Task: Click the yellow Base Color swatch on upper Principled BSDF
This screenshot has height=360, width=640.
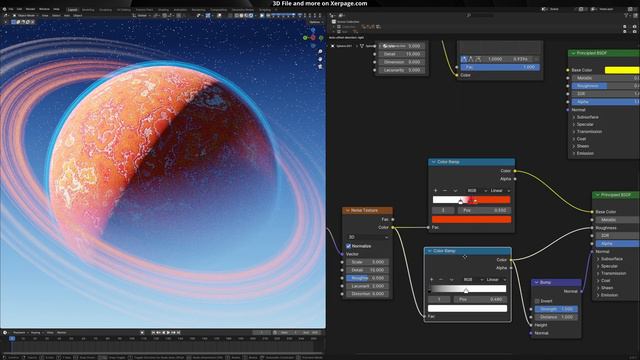Action: pos(622,70)
